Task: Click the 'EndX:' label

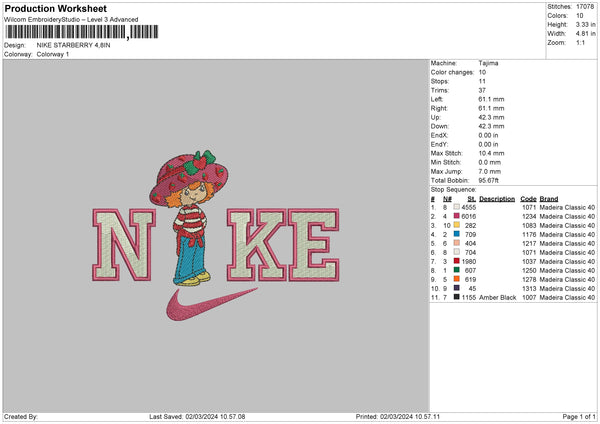Action: point(439,135)
